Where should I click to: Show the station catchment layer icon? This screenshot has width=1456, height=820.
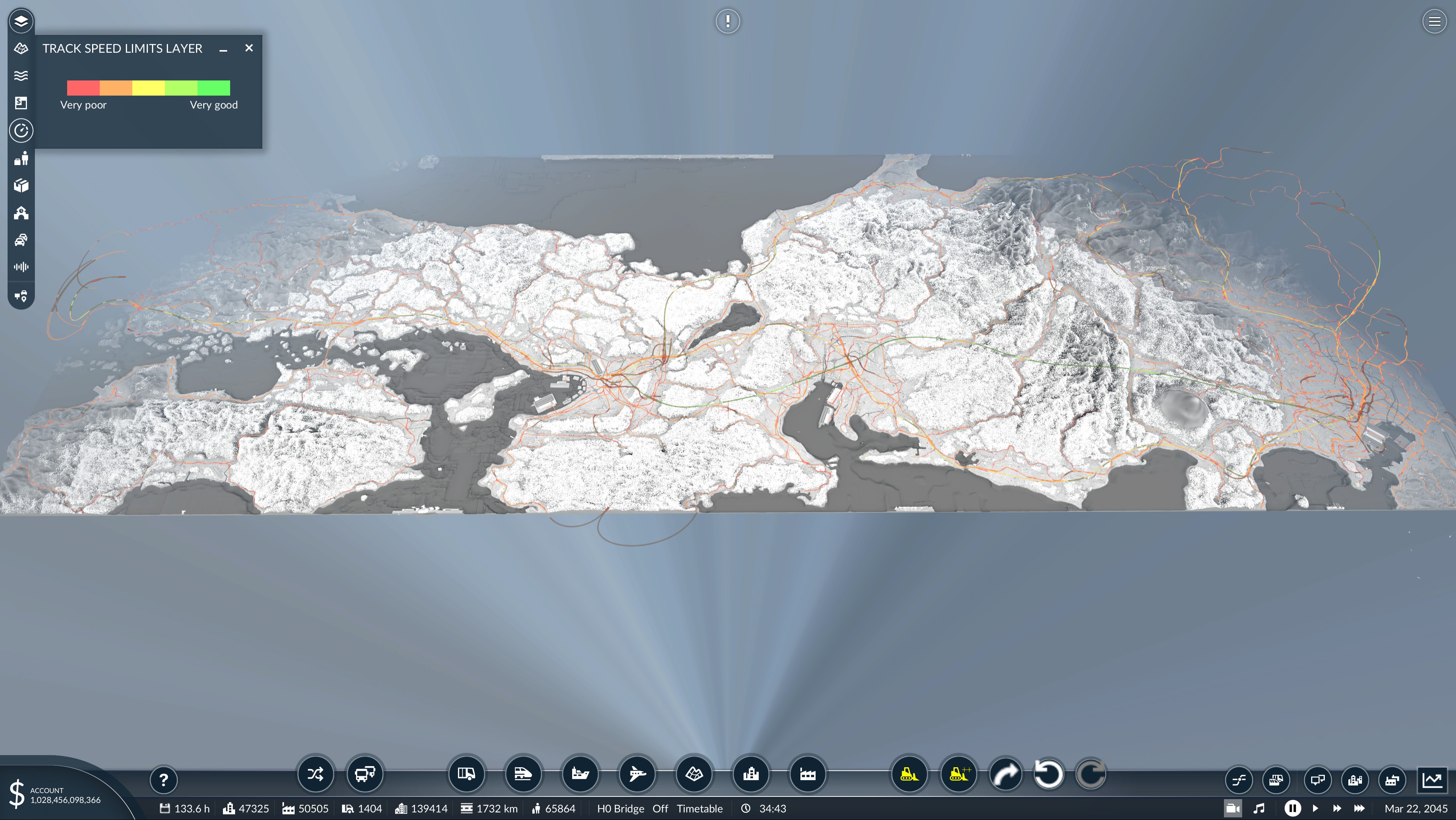click(x=21, y=213)
